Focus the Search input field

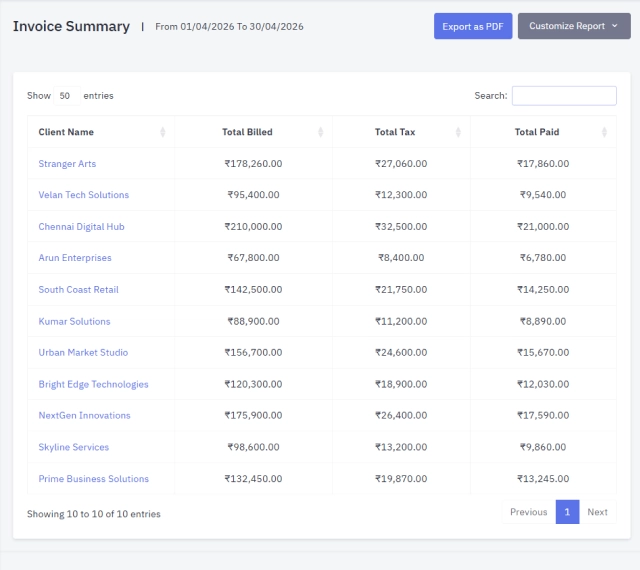point(564,96)
